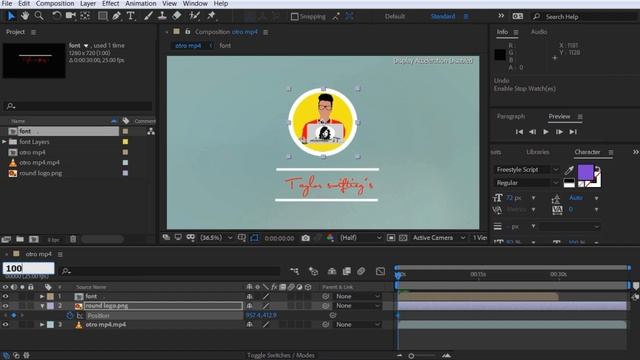Hide the font layer with eye icon
Screen dimensions: 640x360
click(x=5, y=296)
